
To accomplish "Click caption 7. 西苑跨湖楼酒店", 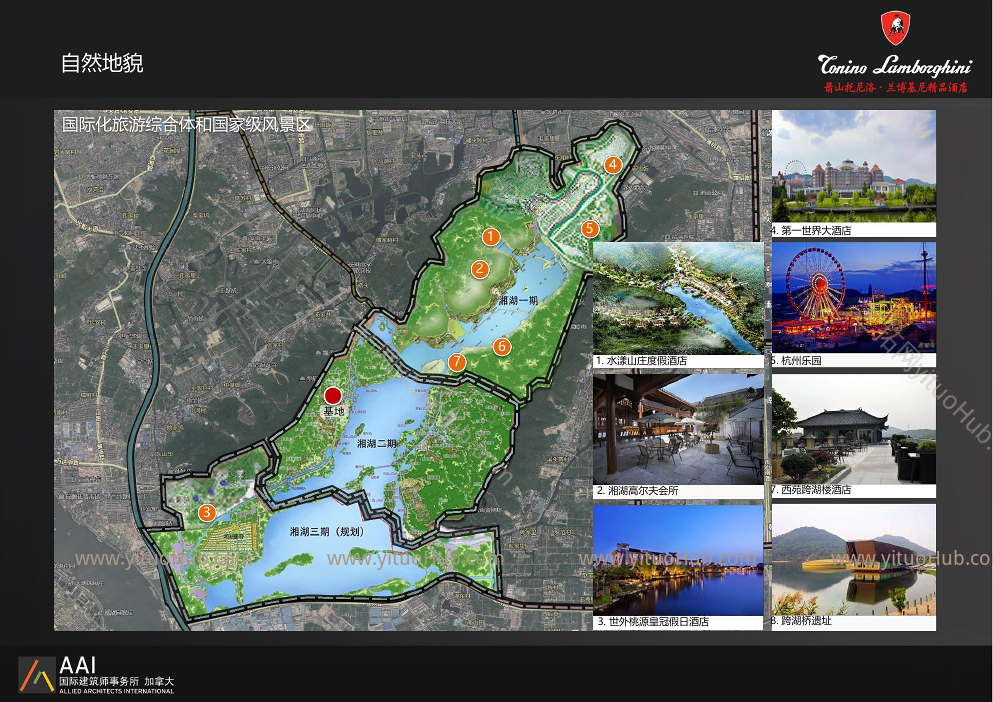I will coord(811,490).
